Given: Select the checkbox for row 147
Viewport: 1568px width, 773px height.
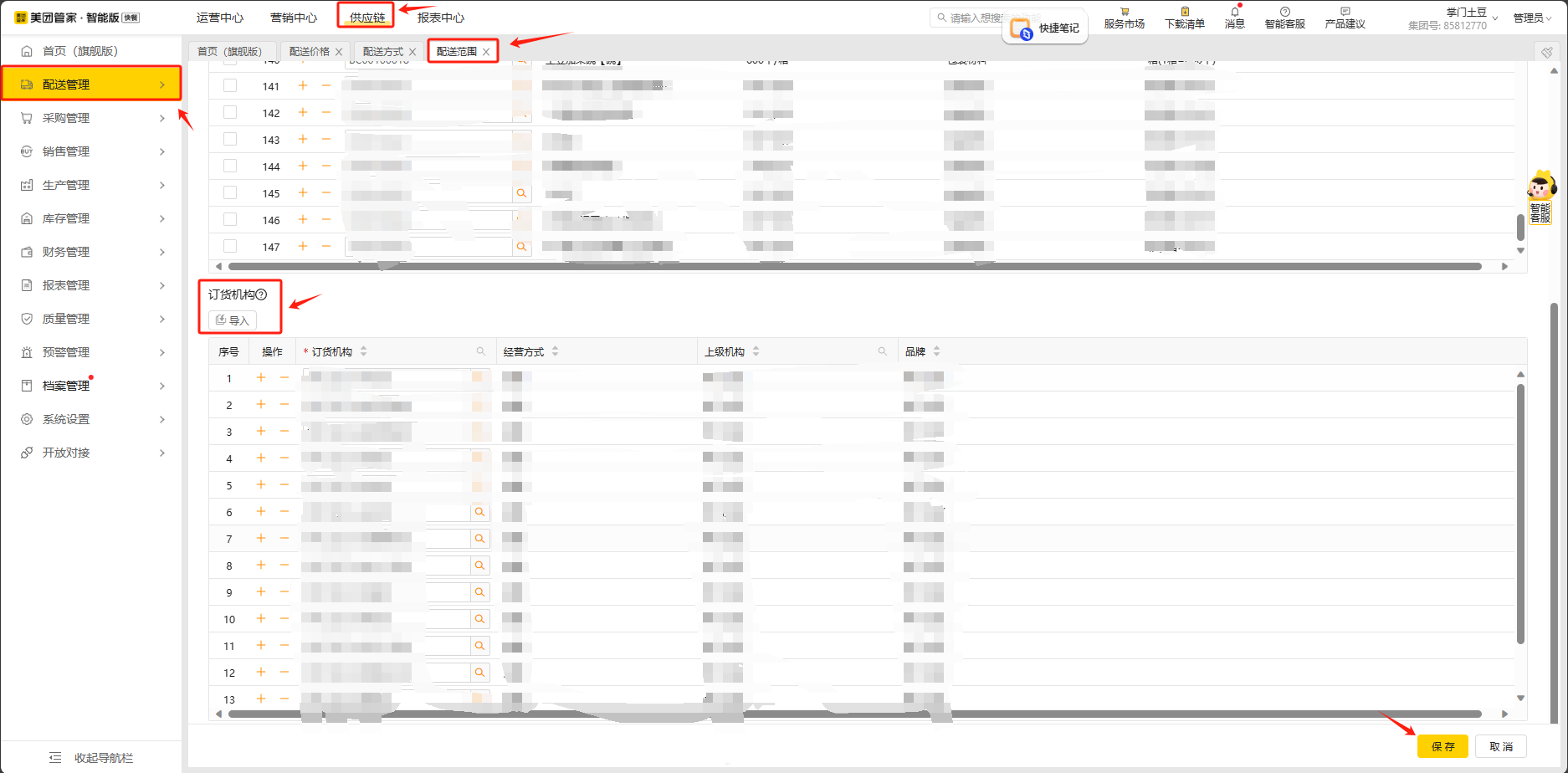Looking at the screenshot, I should 230,246.
